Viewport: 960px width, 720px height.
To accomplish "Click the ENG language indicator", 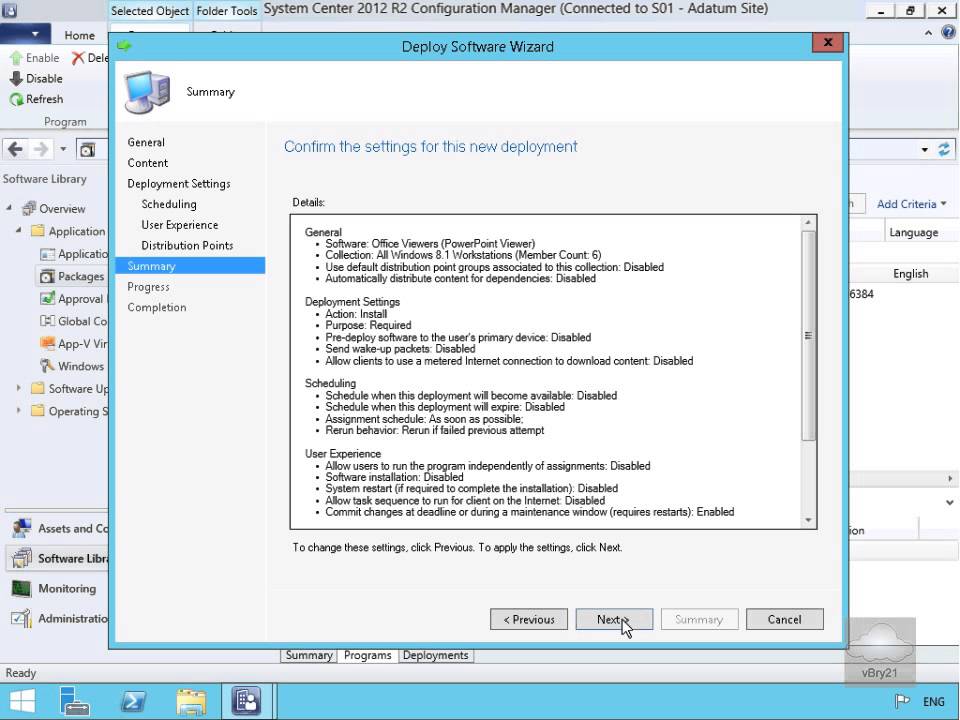I will [x=934, y=702].
